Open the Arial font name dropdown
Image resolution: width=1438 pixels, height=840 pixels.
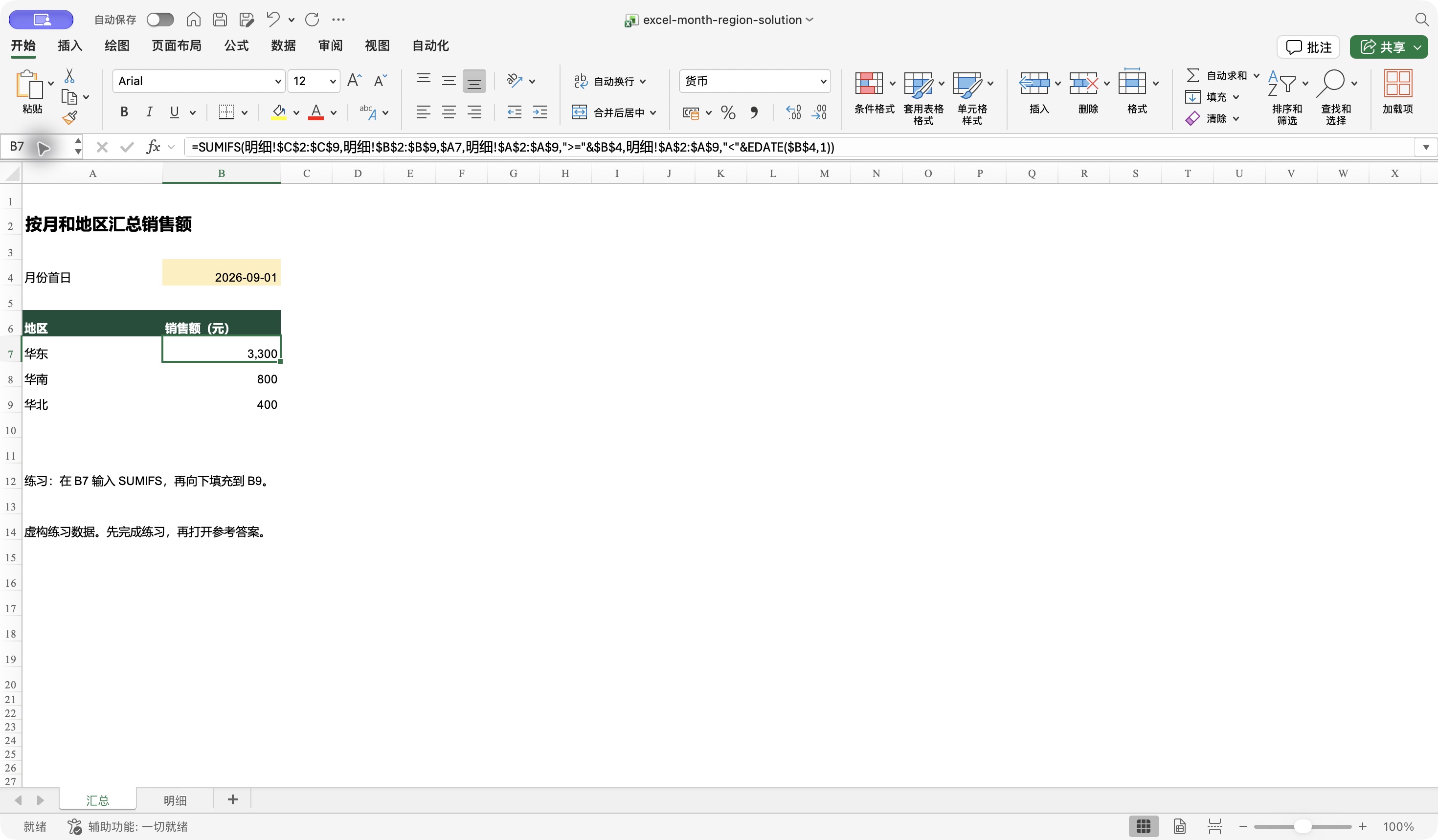tap(278, 81)
